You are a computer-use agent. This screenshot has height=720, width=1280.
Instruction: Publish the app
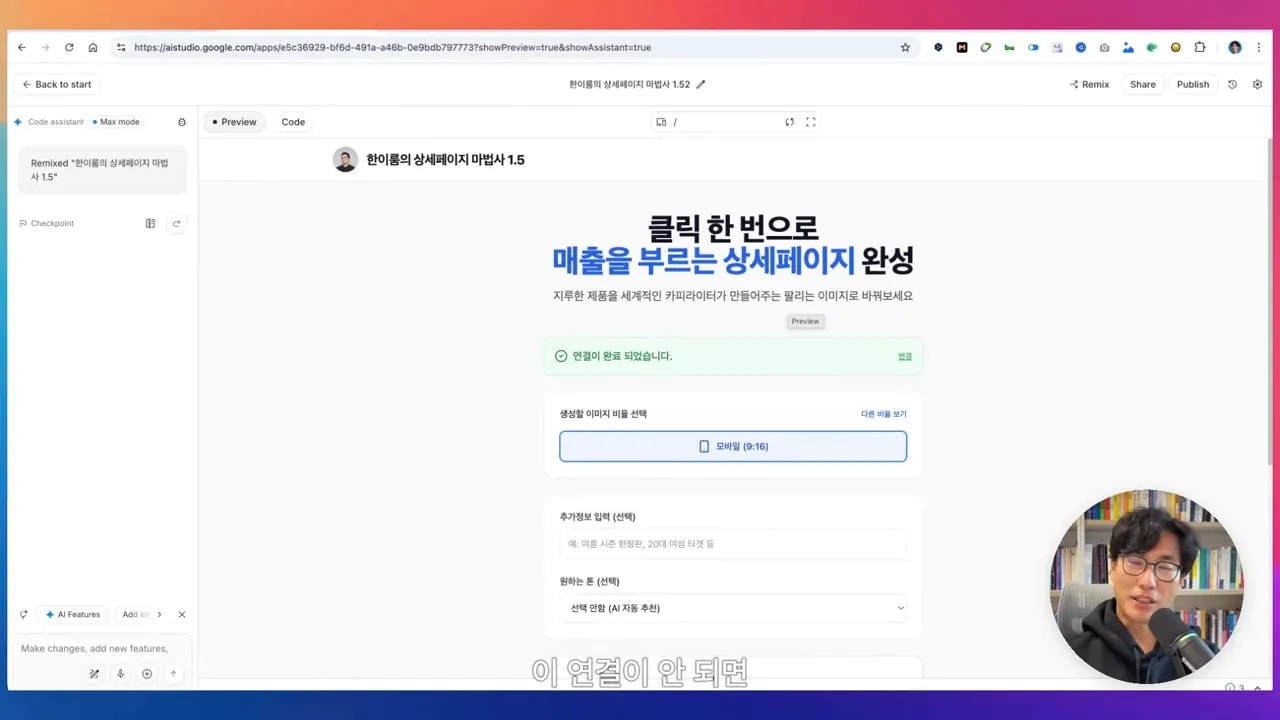click(1192, 84)
